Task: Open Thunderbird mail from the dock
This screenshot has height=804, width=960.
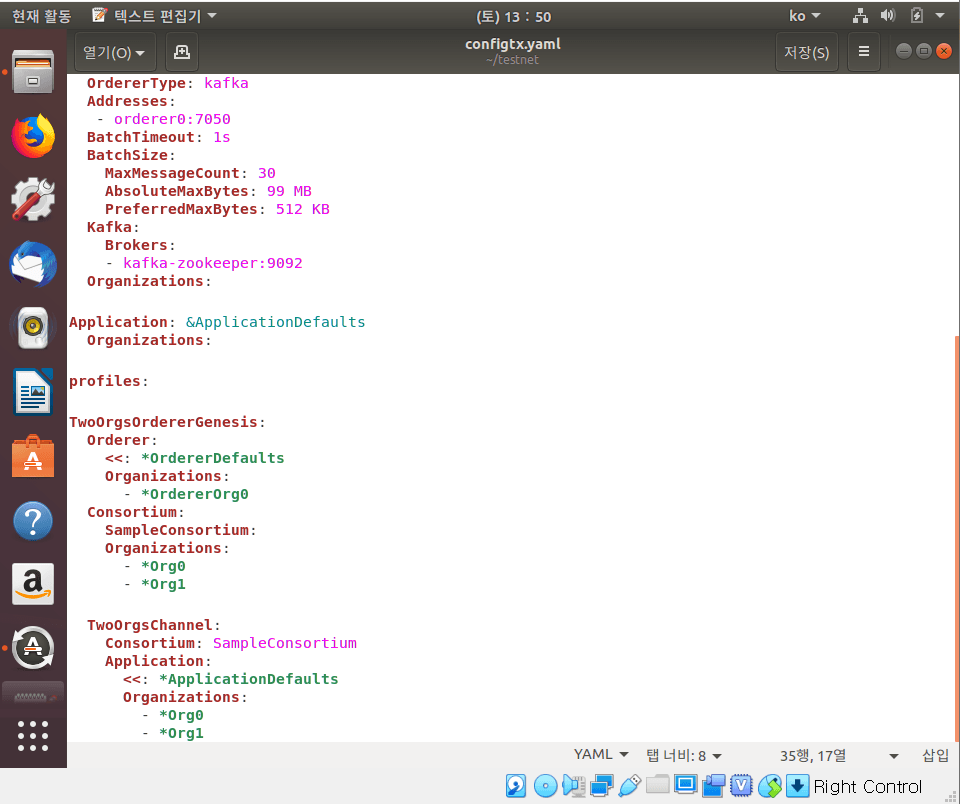Action: click(33, 265)
